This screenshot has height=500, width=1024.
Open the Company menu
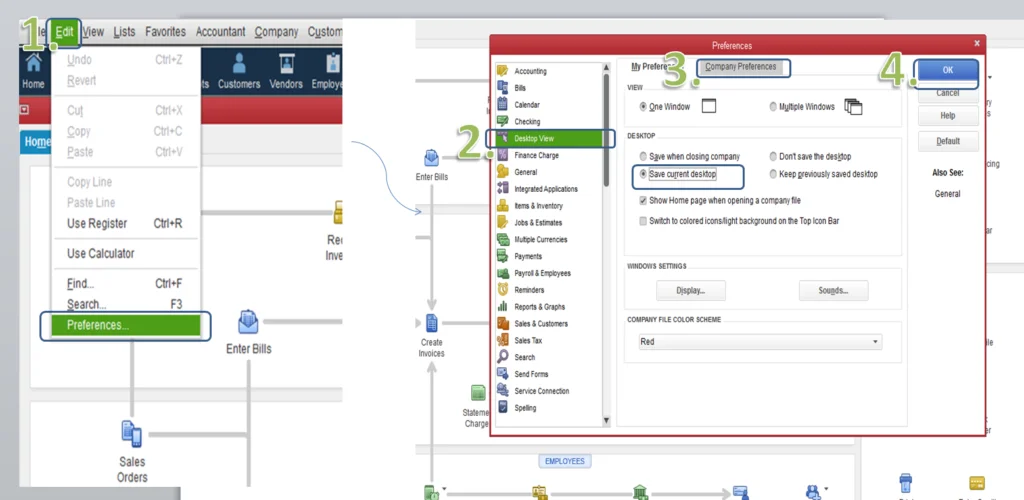pos(276,32)
